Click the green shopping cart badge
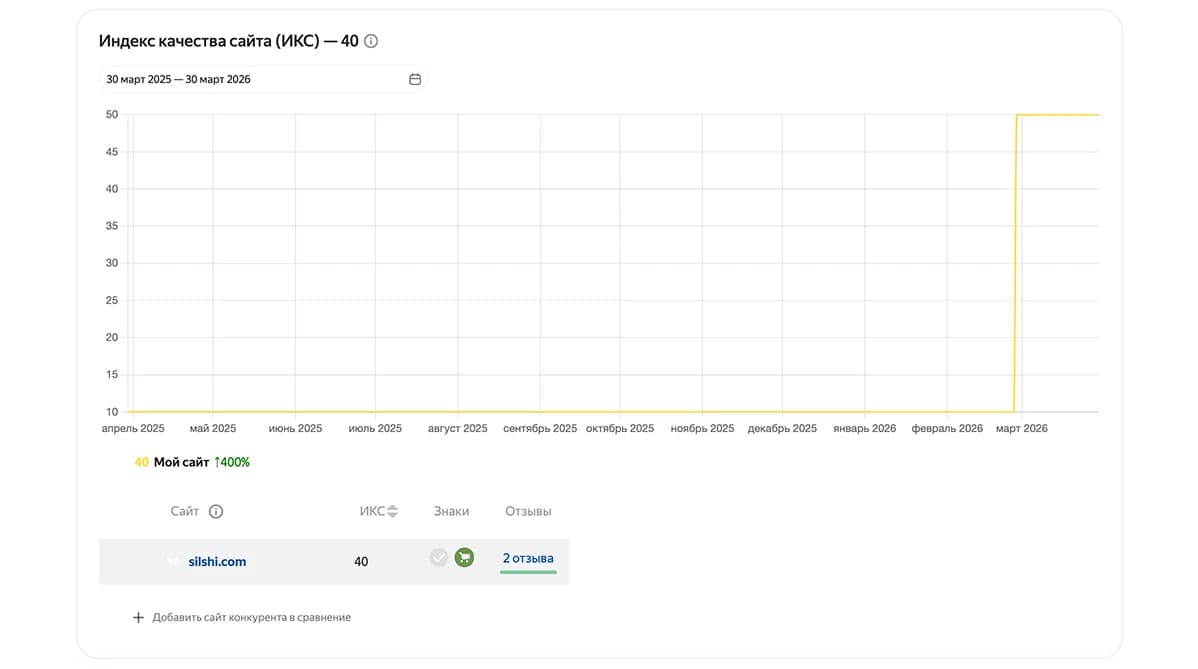 coord(464,558)
